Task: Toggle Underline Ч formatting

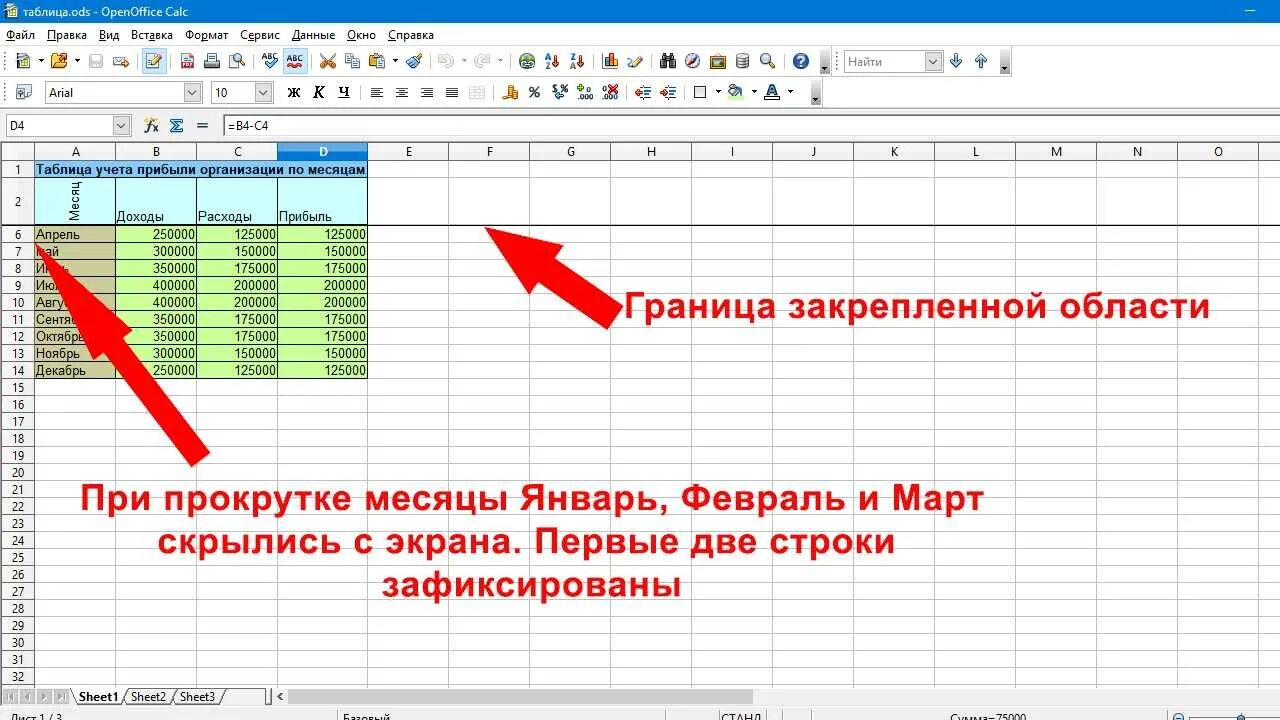Action: 344,92
